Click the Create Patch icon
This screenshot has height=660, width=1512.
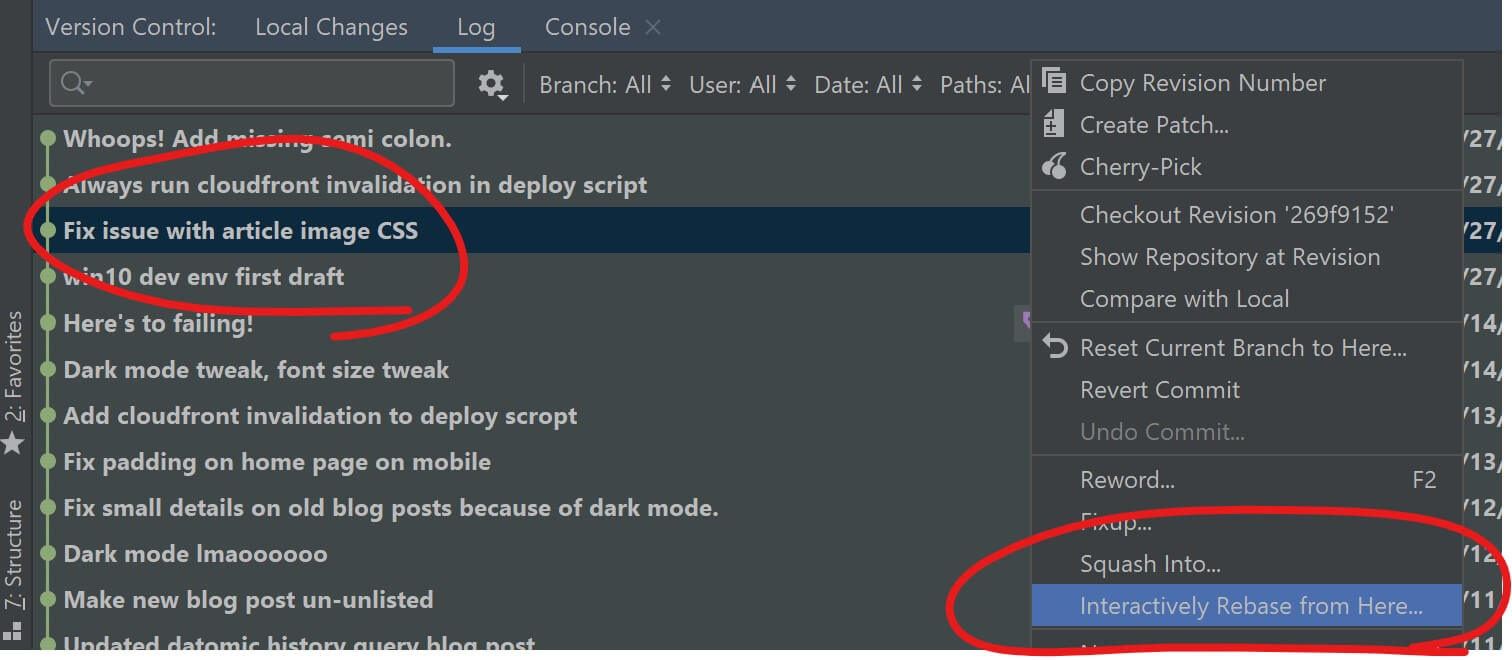point(1053,124)
